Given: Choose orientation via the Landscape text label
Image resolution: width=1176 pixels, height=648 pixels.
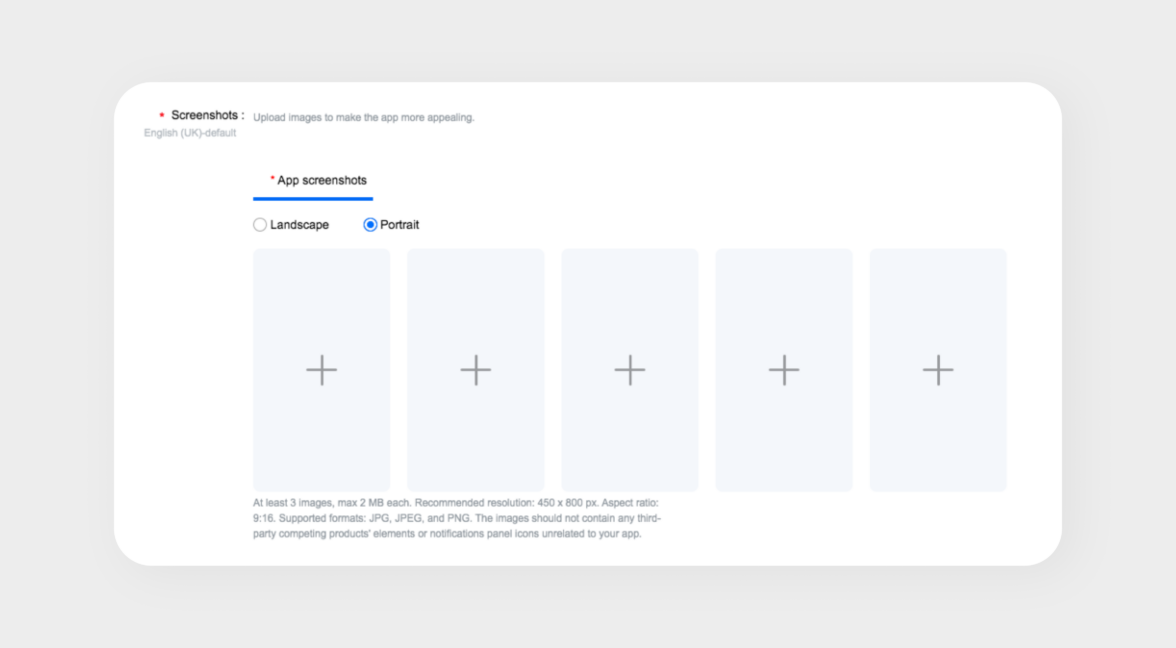Looking at the screenshot, I should pyautogui.click(x=299, y=225).
